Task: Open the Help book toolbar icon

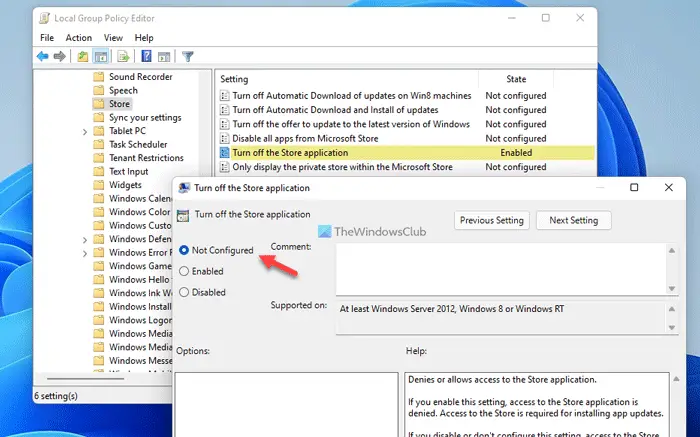Action: click(x=146, y=57)
